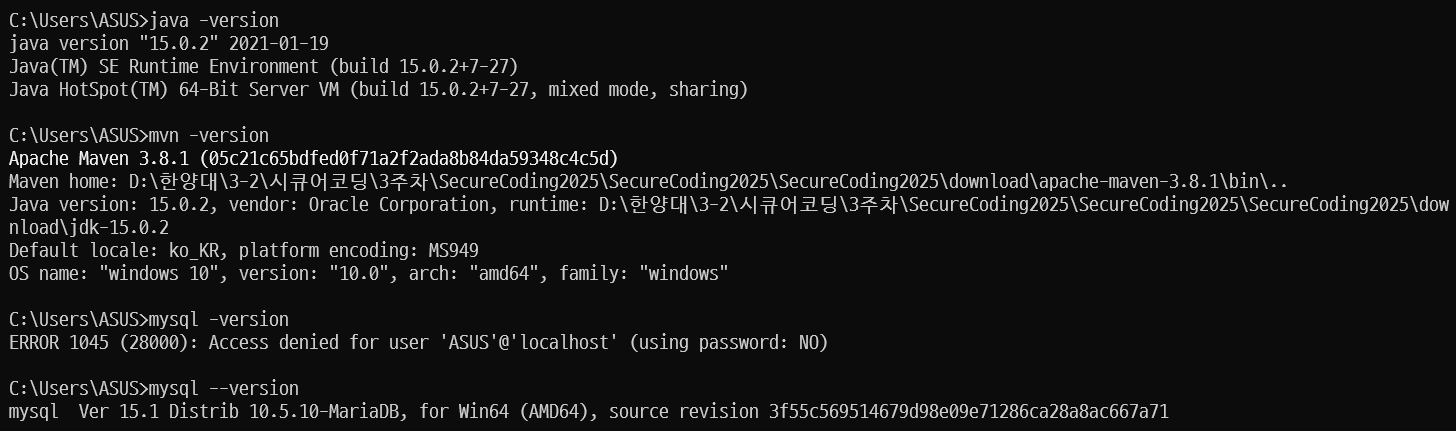Click the OS name "windows 10" line
The image size is (1456, 431).
click(x=367, y=273)
